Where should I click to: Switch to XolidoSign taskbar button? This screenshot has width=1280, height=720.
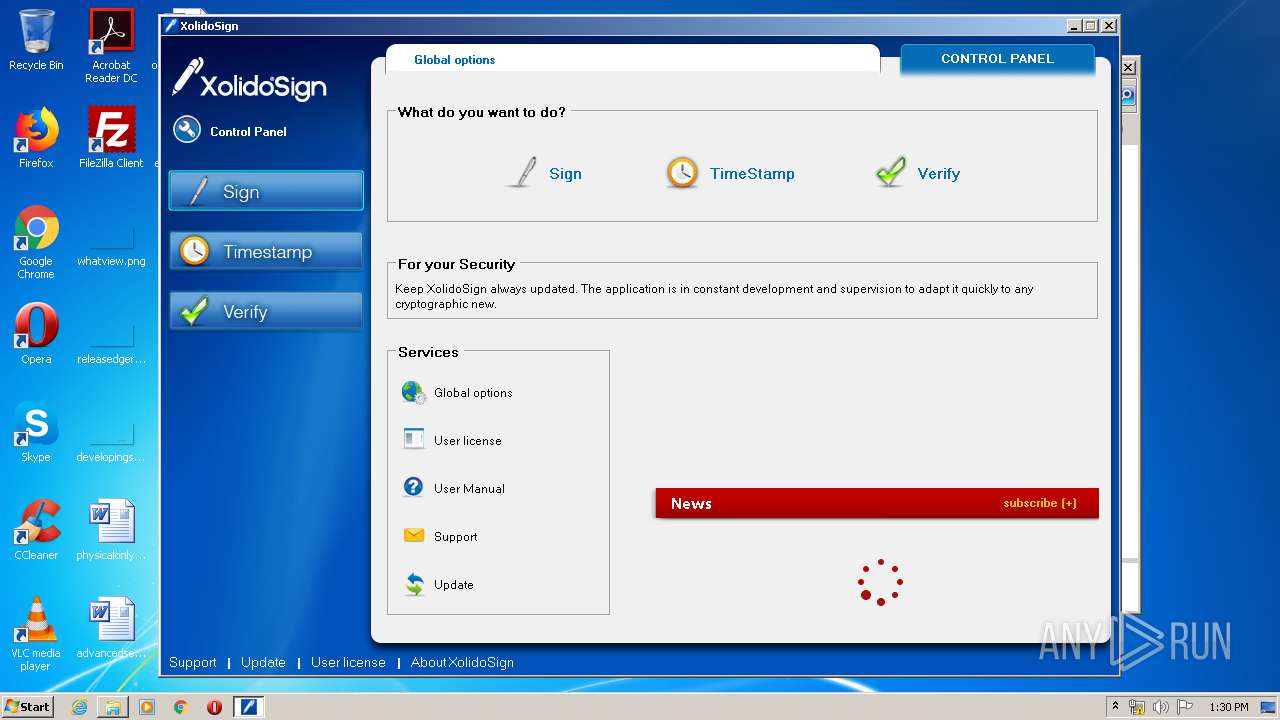(249, 707)
